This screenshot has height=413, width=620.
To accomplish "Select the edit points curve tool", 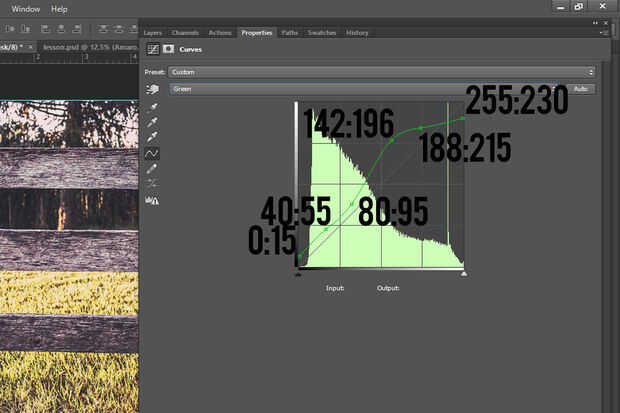I will point(152,153).
